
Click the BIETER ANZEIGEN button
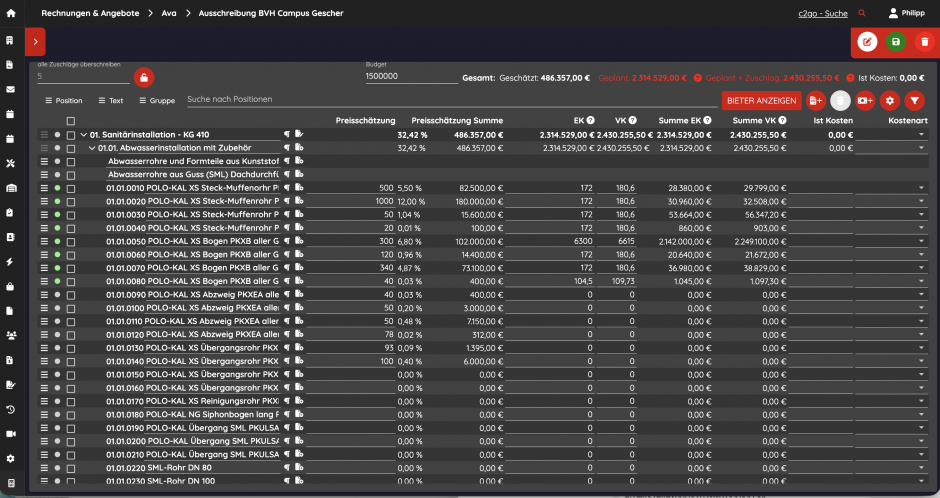point(761,101)
